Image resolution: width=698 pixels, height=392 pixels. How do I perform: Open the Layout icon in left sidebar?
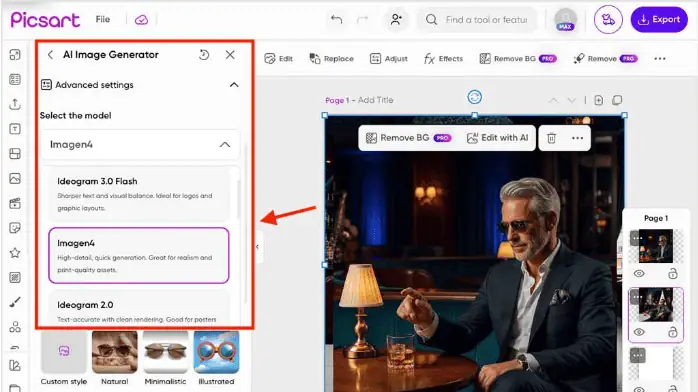coord(15,154)
